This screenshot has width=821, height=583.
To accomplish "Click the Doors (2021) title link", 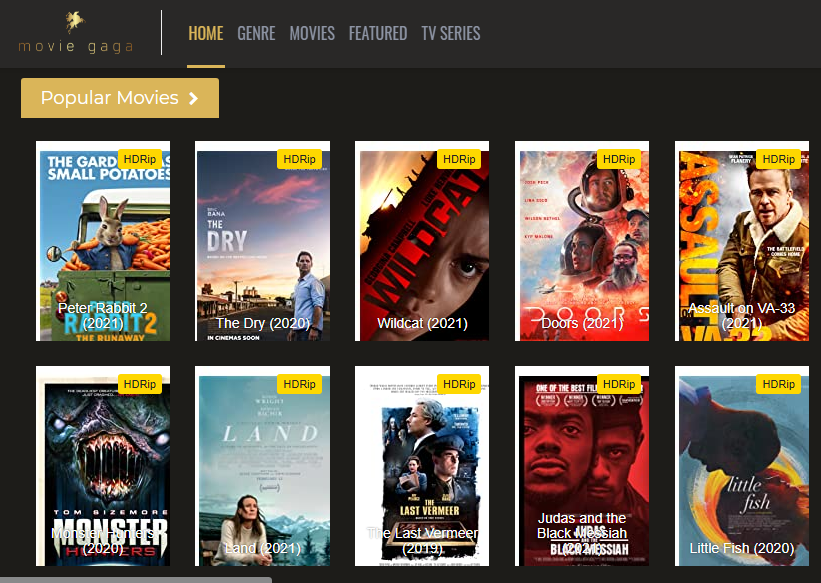I will click(x=582, y=323).
